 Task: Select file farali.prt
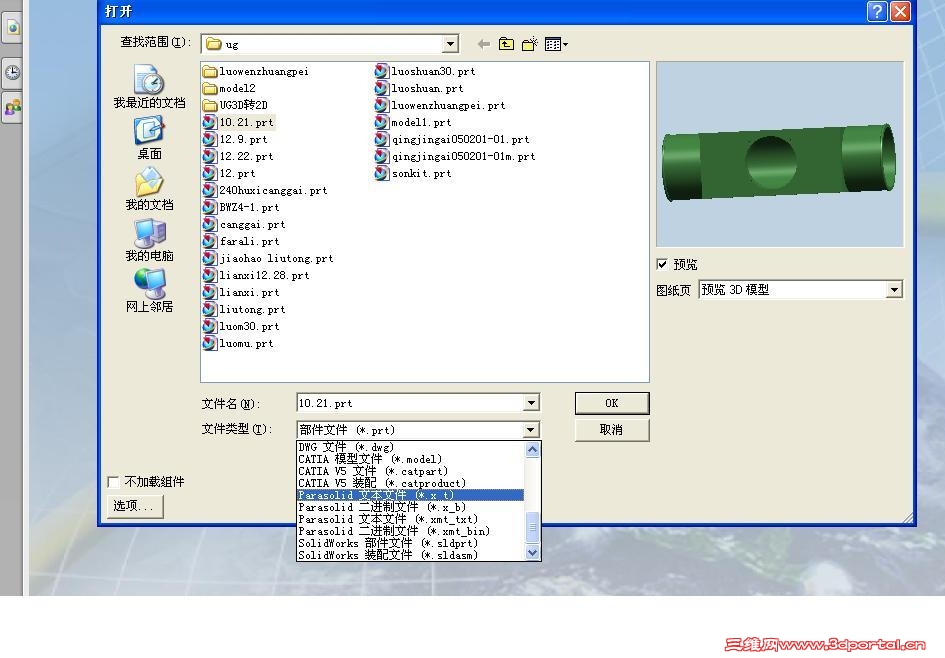[x=242, y=241]
